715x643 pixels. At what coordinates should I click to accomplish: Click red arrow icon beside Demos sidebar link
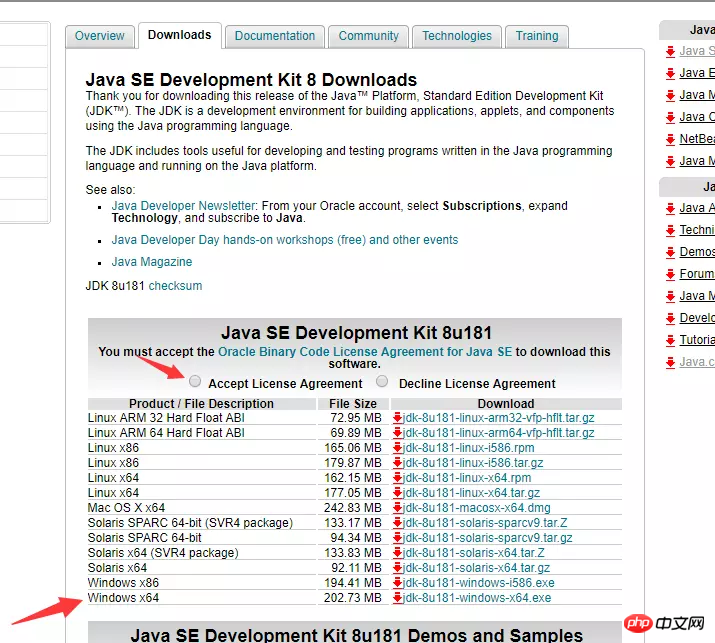pos(670,253)
